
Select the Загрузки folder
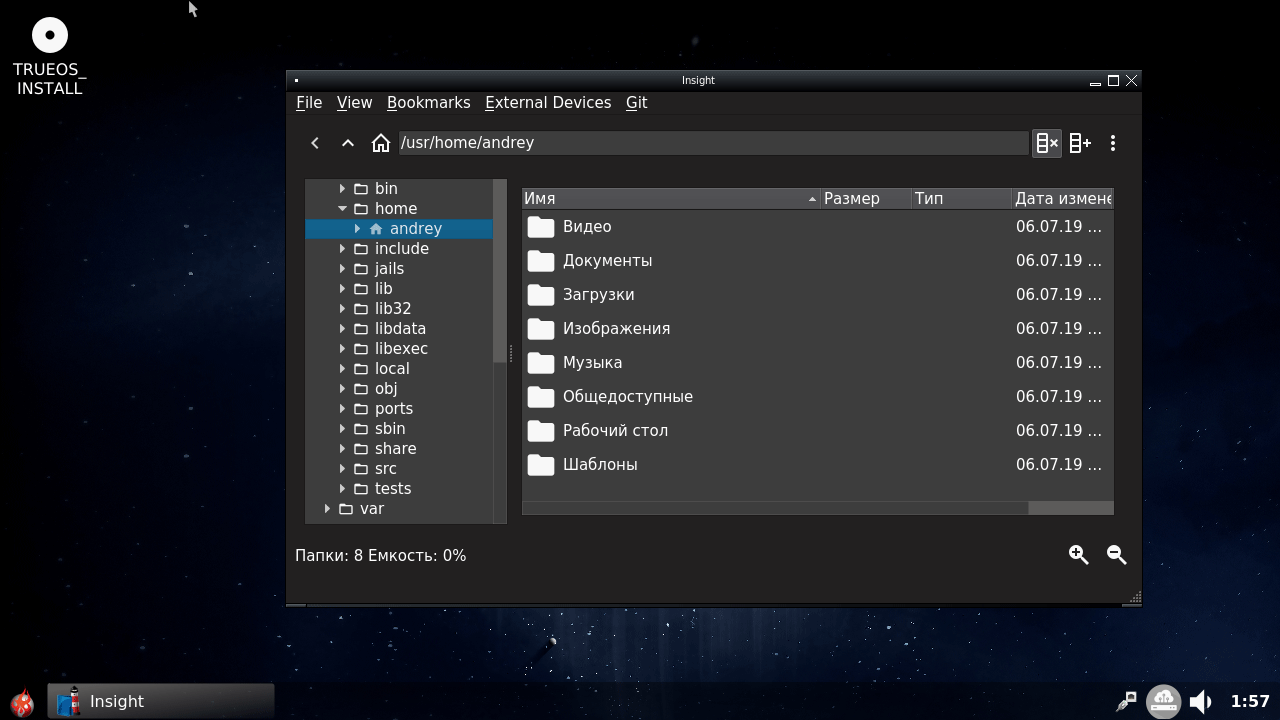point(598,294)
